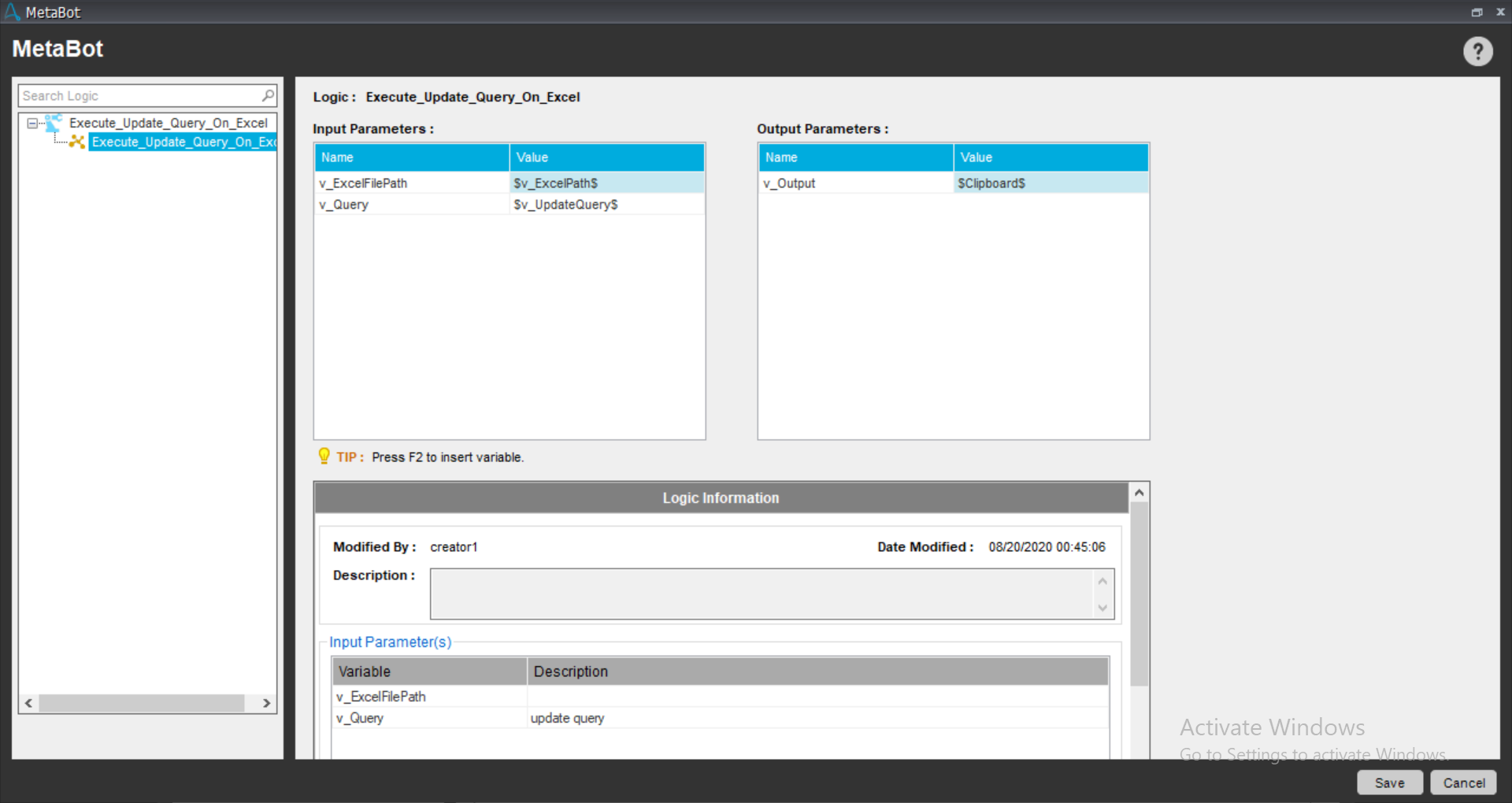Click in the Search Logic field
This screenshot has width=1512, height=803.
(x=139, y=95)
